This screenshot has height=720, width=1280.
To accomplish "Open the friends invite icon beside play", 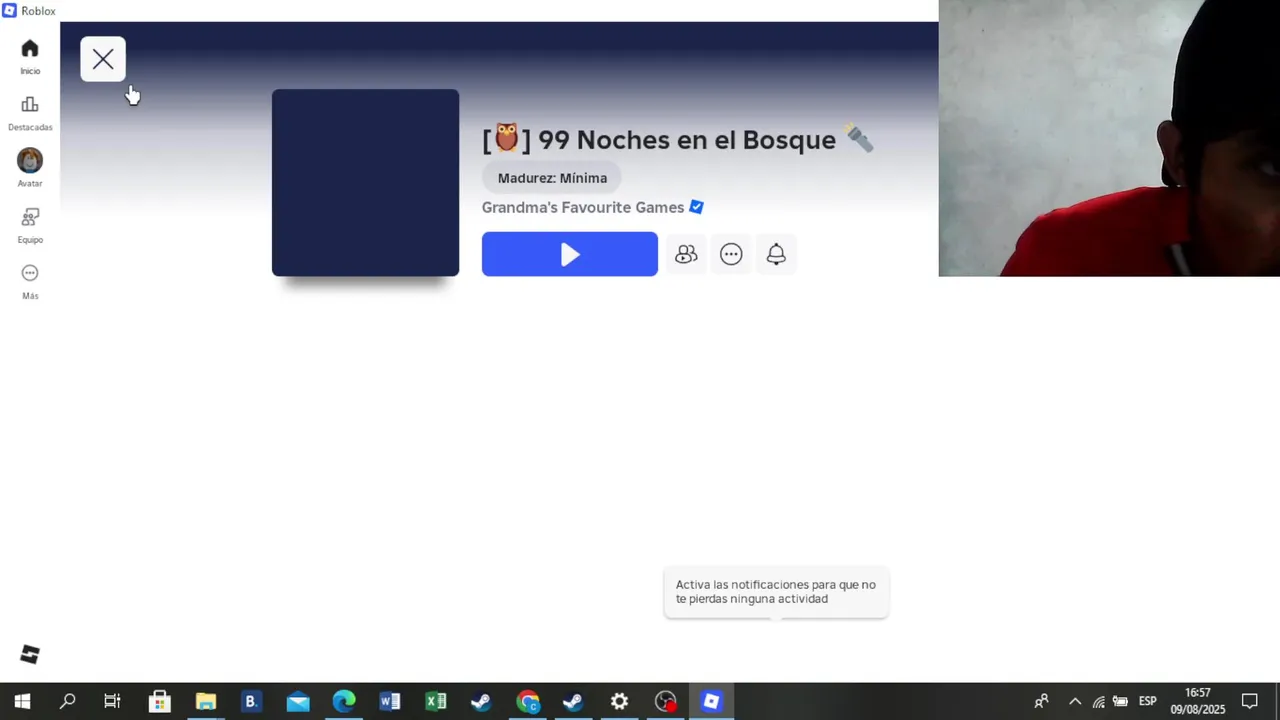I will 686,254.
